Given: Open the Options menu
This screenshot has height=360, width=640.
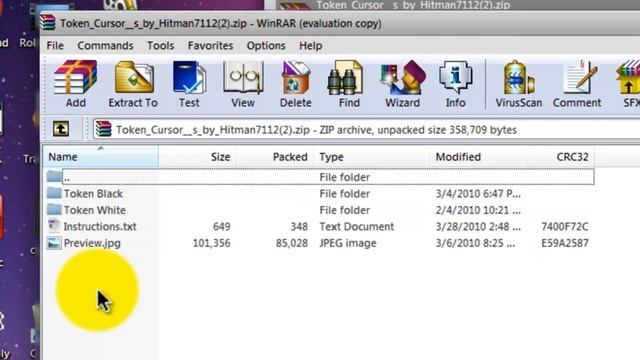Looking at the screenshot, I should pyautogui.click(x=266, y=45).
